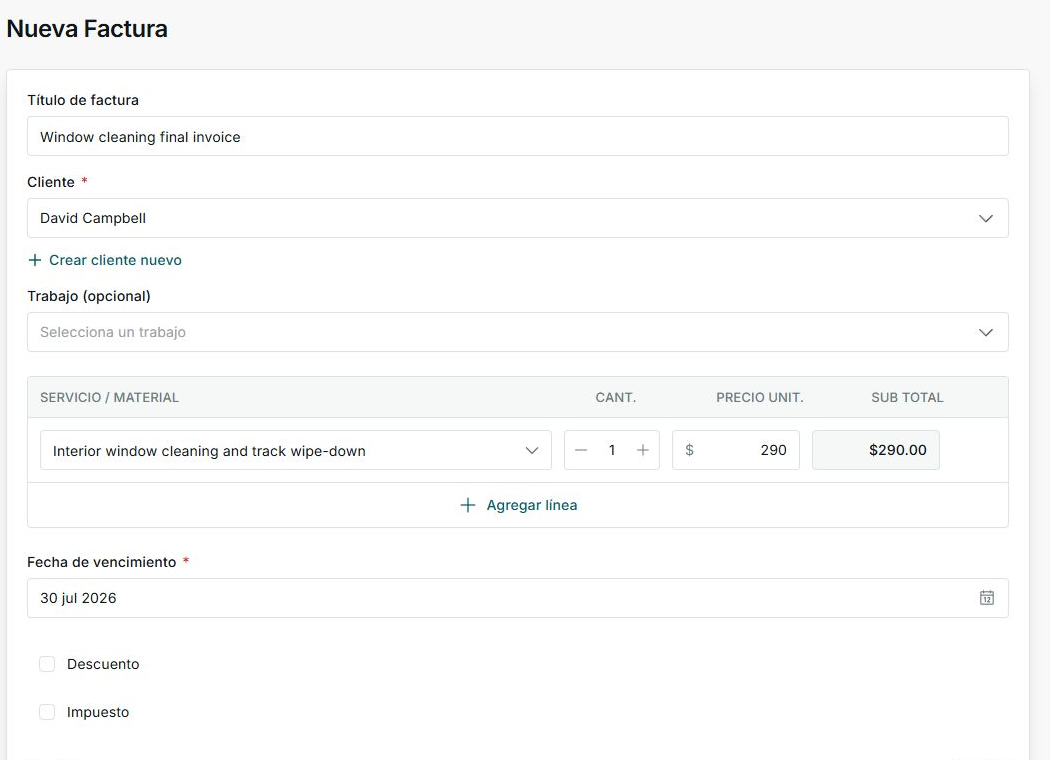Screen dimensions: 1050x760
Task: Click the Trabajo (opcional) label
Action: coord(89,296)
